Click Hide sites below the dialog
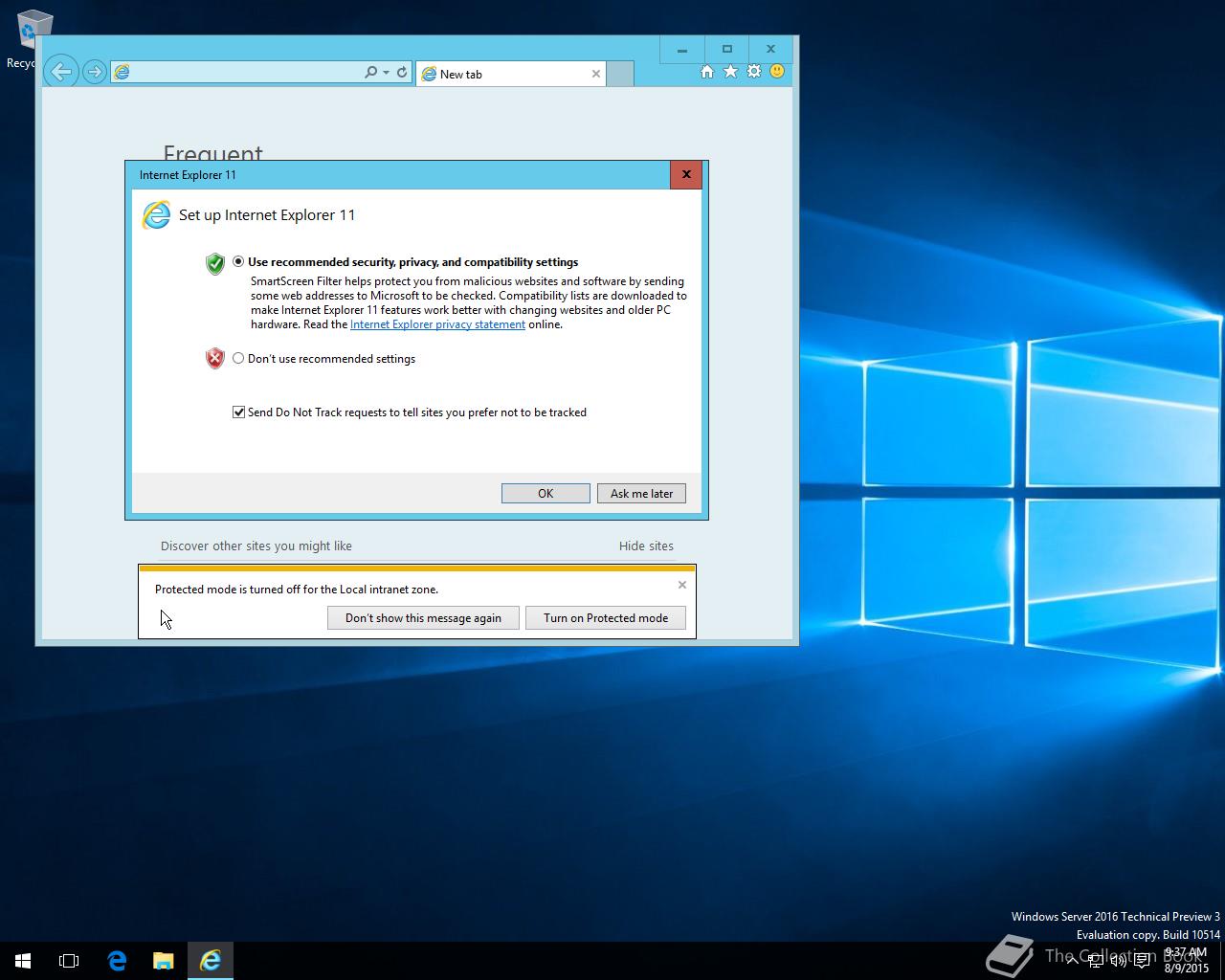 (646, 546)
